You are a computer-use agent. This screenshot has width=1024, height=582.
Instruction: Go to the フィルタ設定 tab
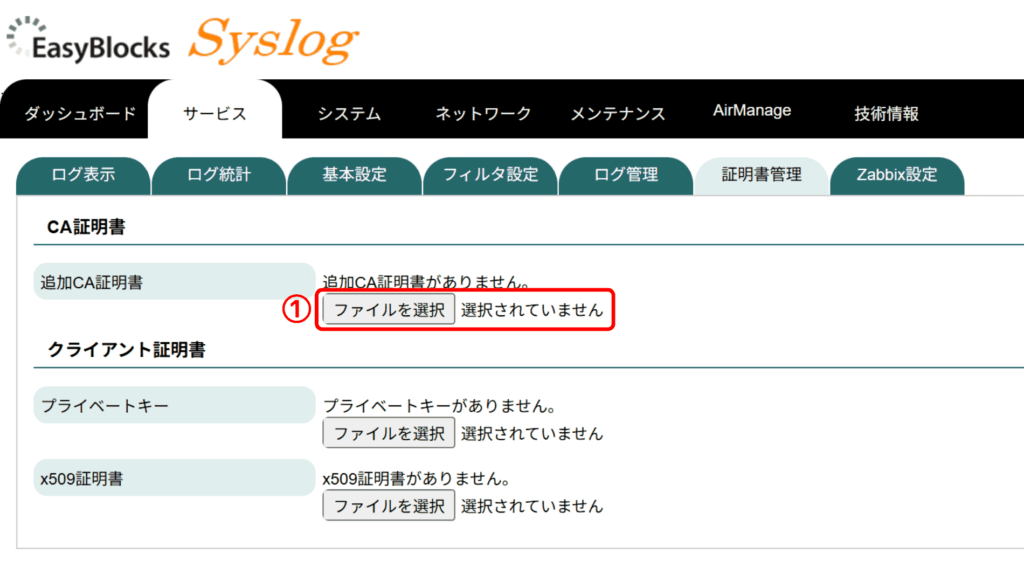(490, 175)
